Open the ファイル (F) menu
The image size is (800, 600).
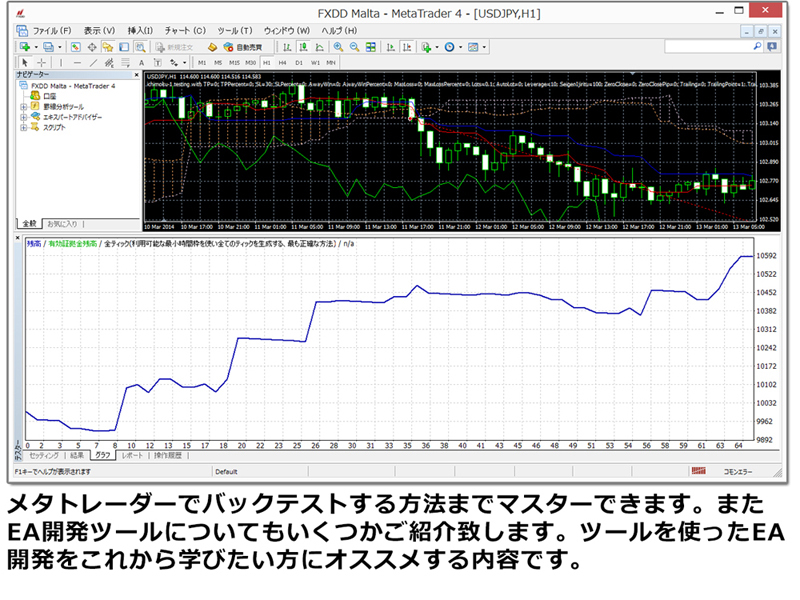(x=52, y=31)
